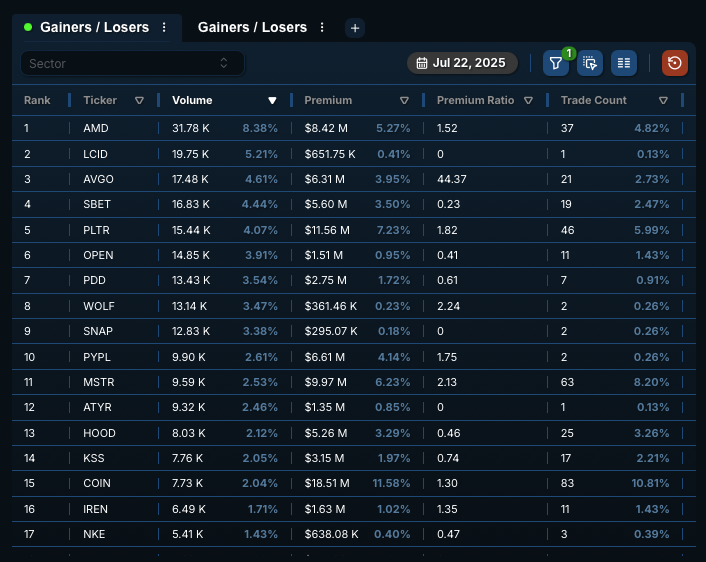706x562 pixels.
Task: Click HOOD volume 8.03 K
Action: (x=189, y=433)
